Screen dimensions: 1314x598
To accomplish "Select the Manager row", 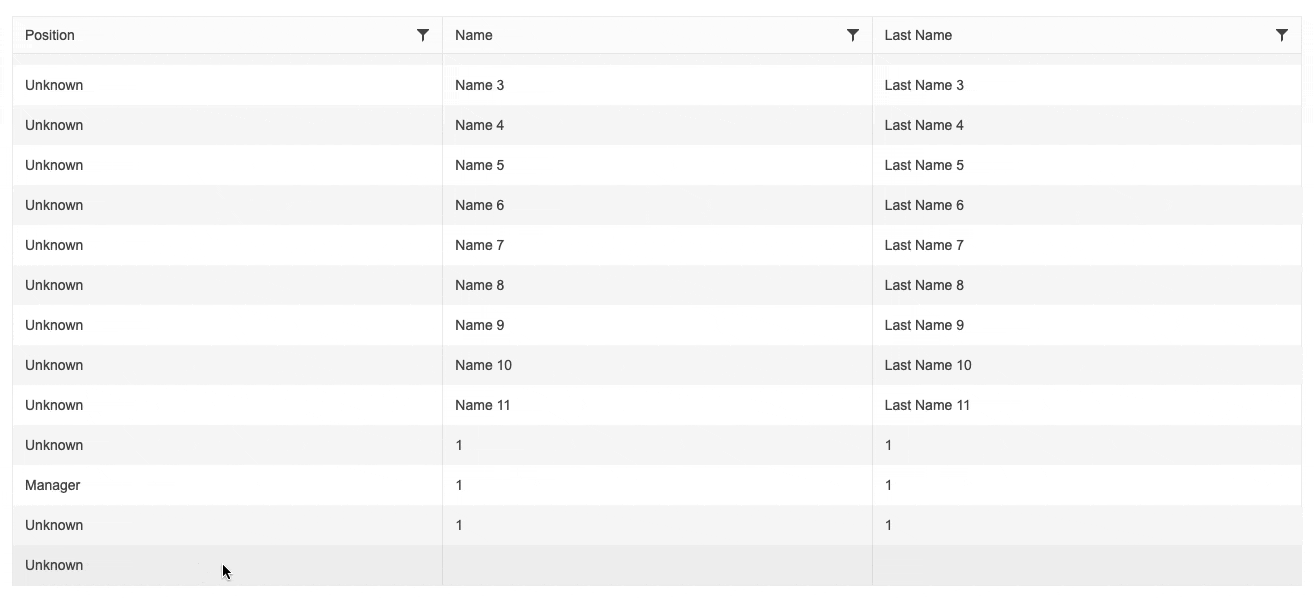I will tap(52, 485).
